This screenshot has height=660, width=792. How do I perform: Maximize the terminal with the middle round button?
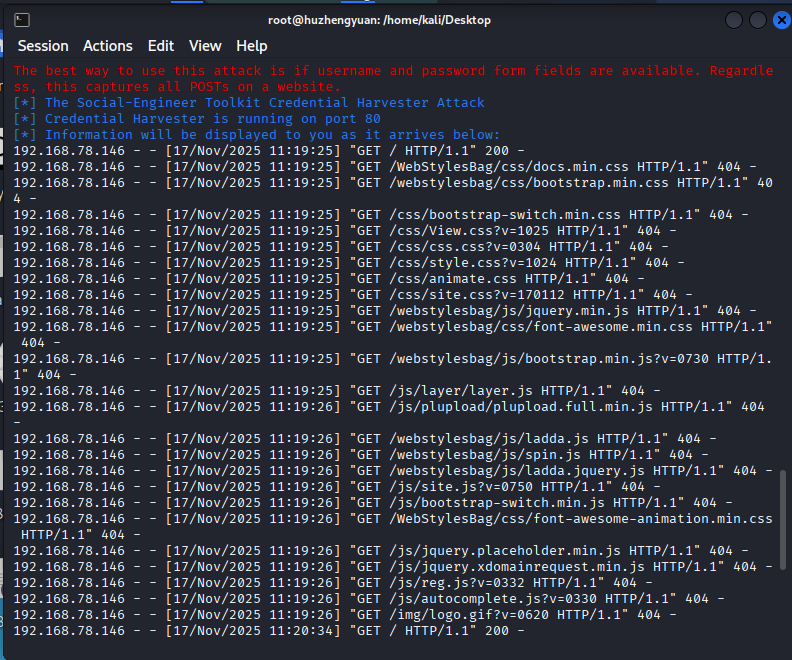[x=758, y=20]
